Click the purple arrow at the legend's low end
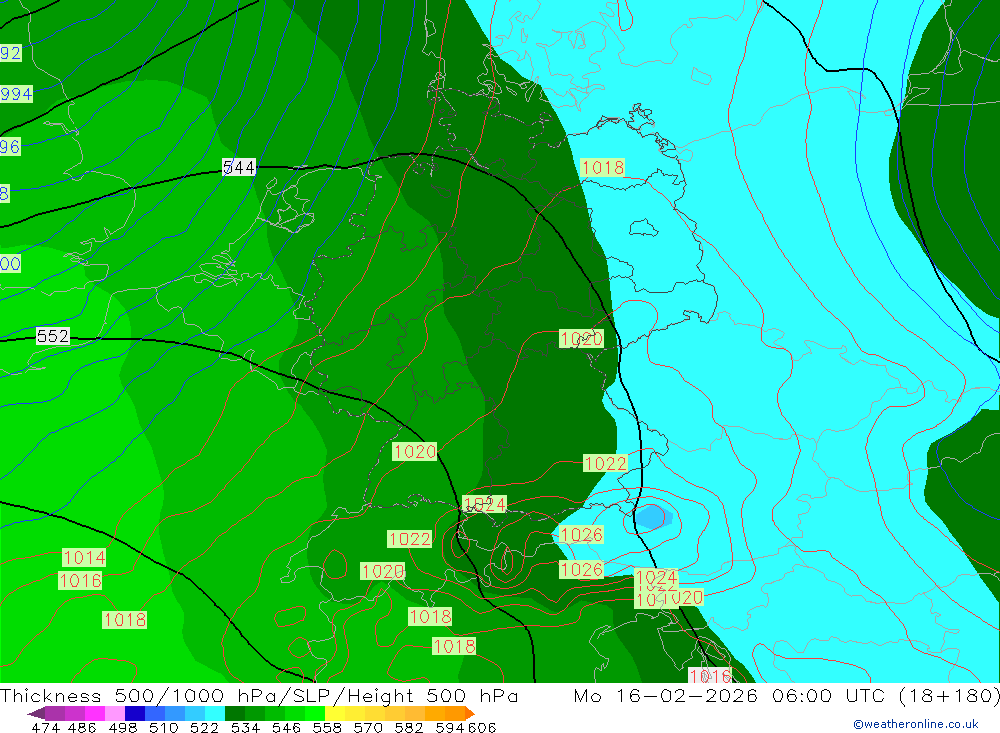1000x733 pixels. [36, 713]
